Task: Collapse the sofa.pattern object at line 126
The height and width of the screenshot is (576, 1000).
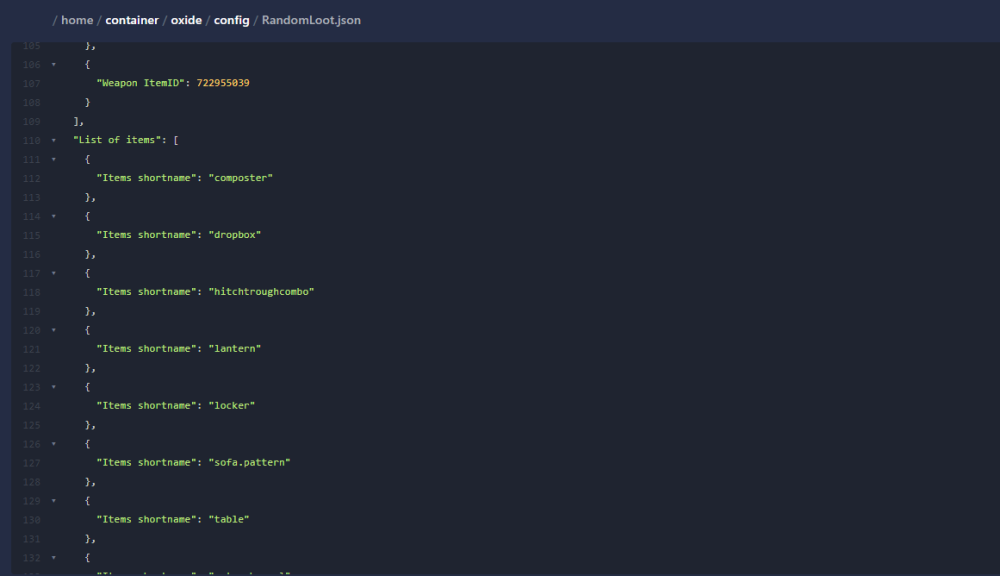Action: [x=52, y=443]
